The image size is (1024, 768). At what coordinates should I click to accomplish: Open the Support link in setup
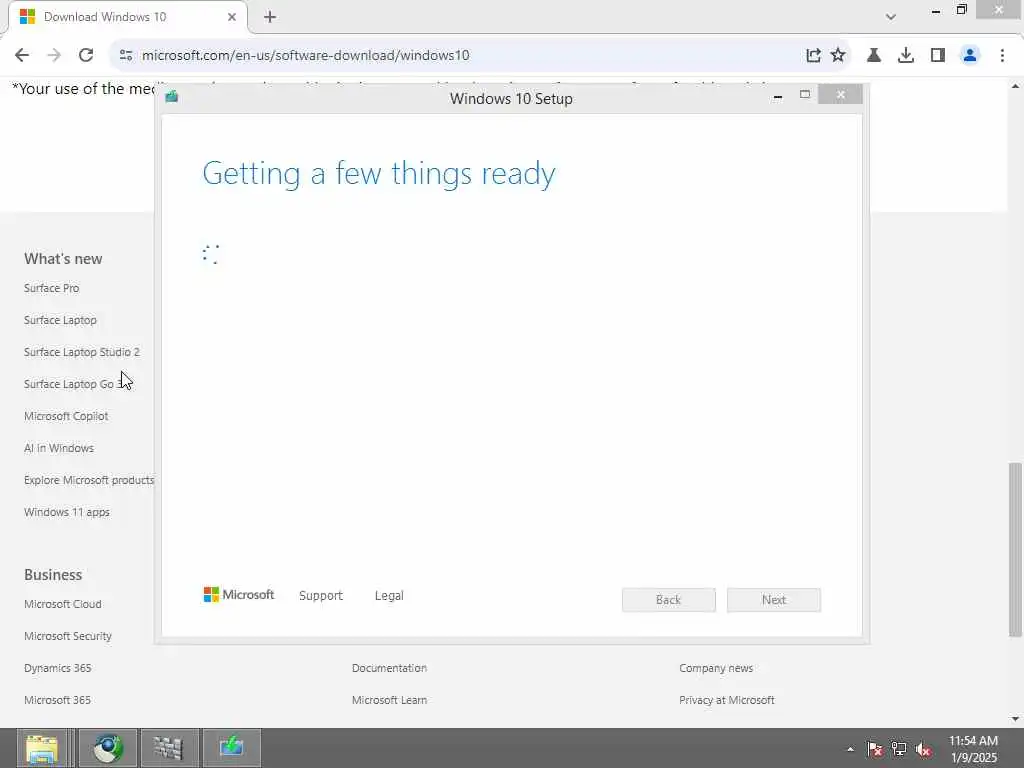tap(321, 596)
